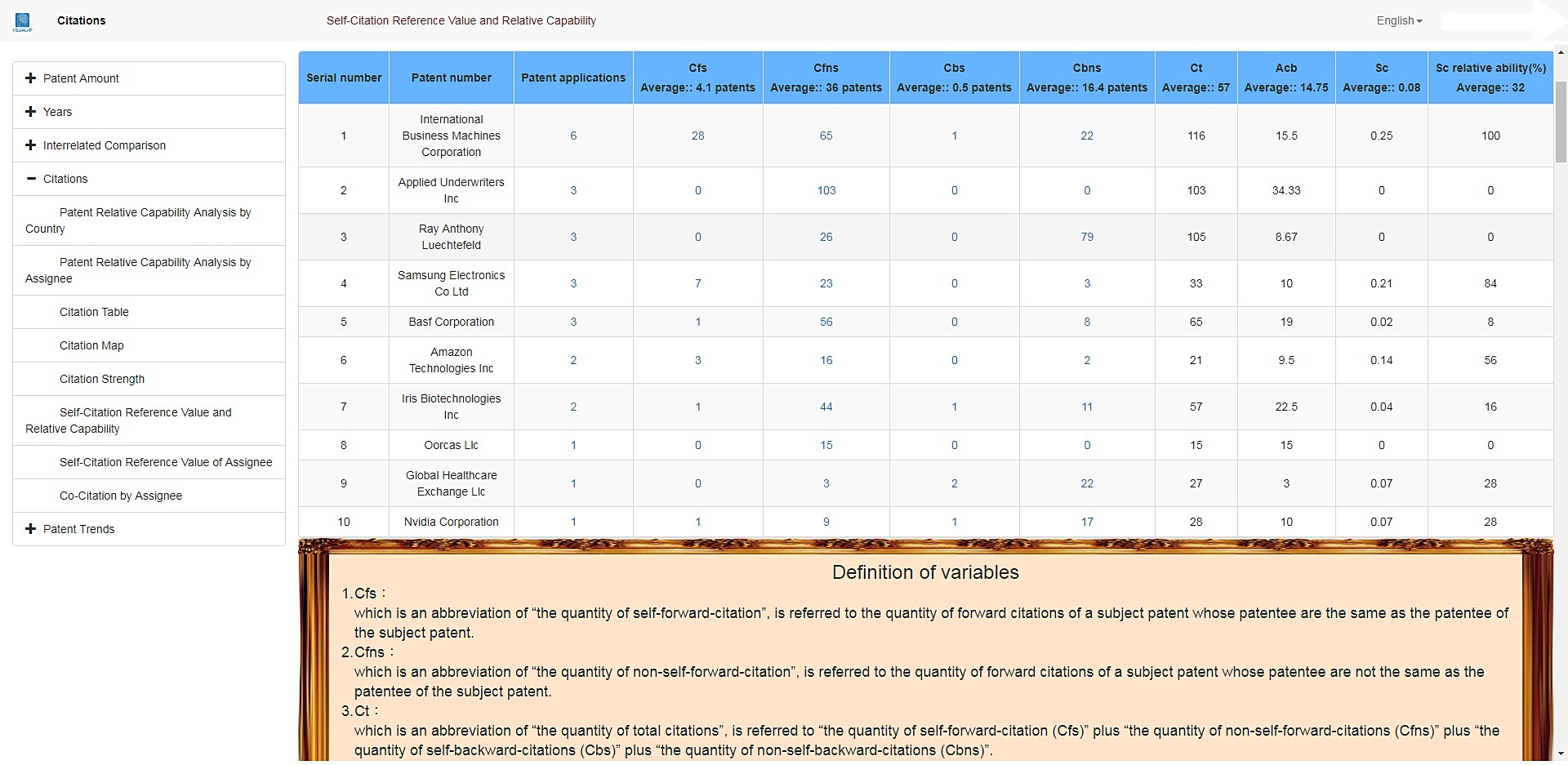Open Amazon Technologies patent applications 2
Screen dimensions: 1568x765
[573, 360]
